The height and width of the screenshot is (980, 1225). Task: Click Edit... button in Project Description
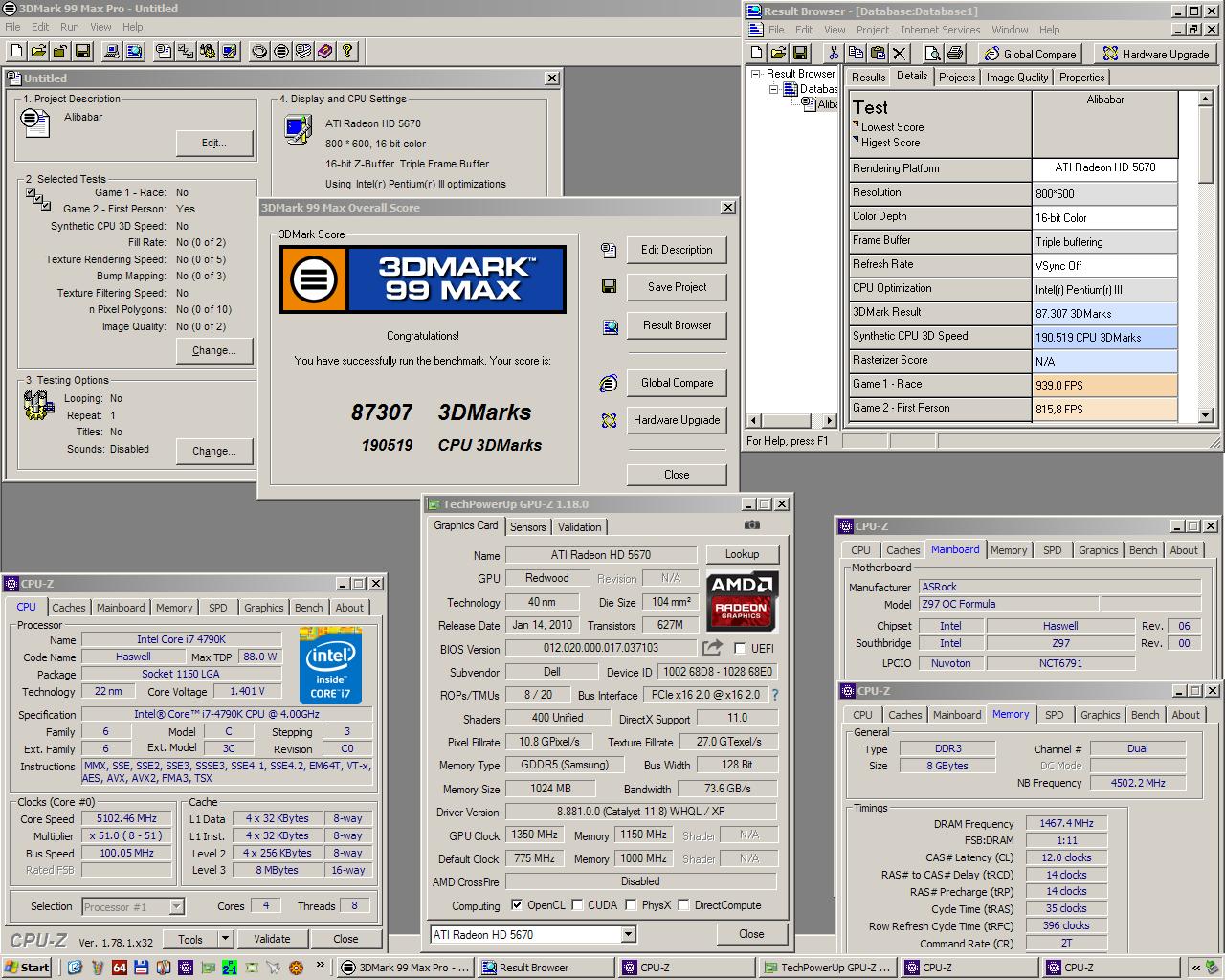[x=214, y=144]
